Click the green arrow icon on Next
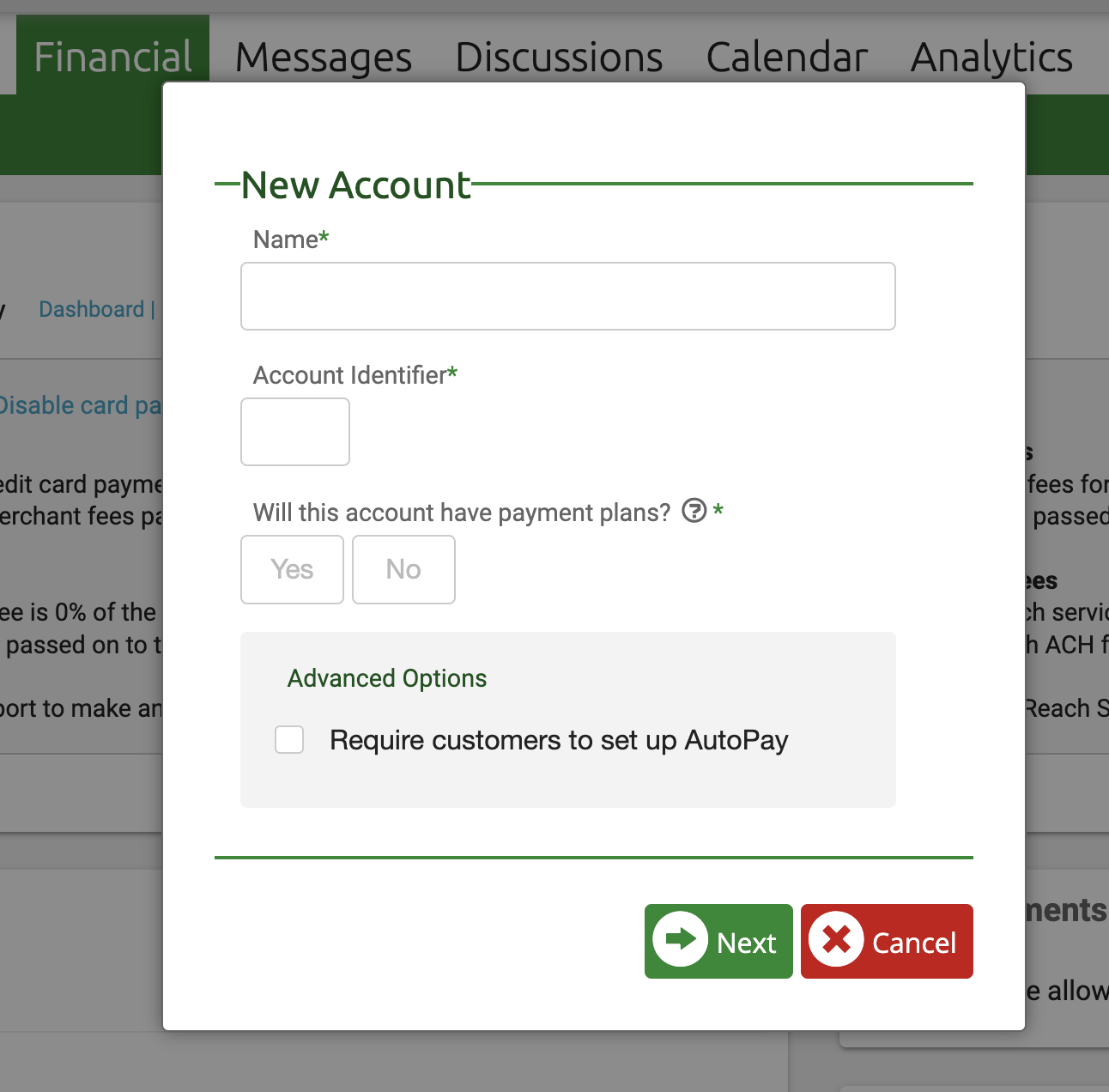This screenshot has height=1092, width=1109. pyautogui.click(x=680, y=939)
